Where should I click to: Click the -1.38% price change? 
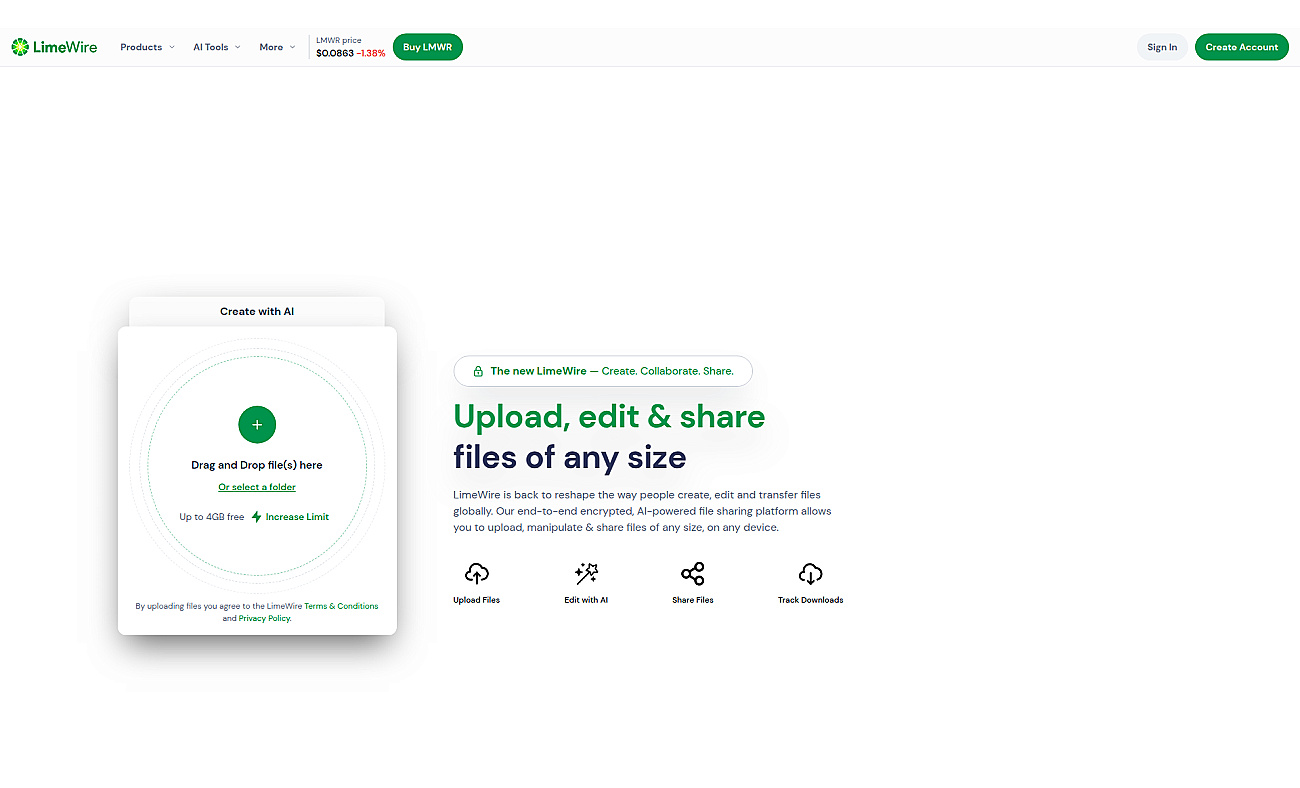(x=371, y=53)
